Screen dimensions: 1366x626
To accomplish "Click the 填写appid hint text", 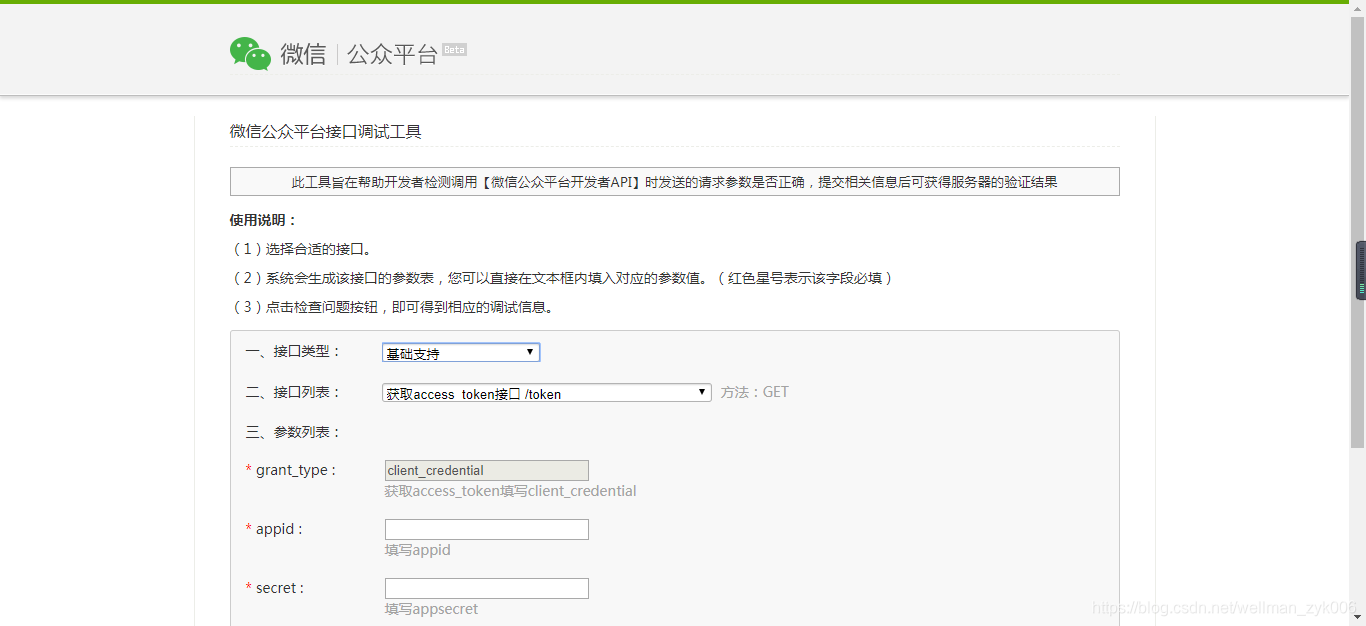I will click(x=418, y=550).
